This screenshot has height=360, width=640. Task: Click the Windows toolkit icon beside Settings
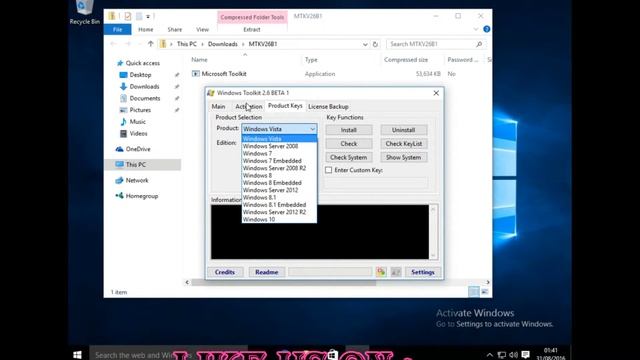[396, 272]
